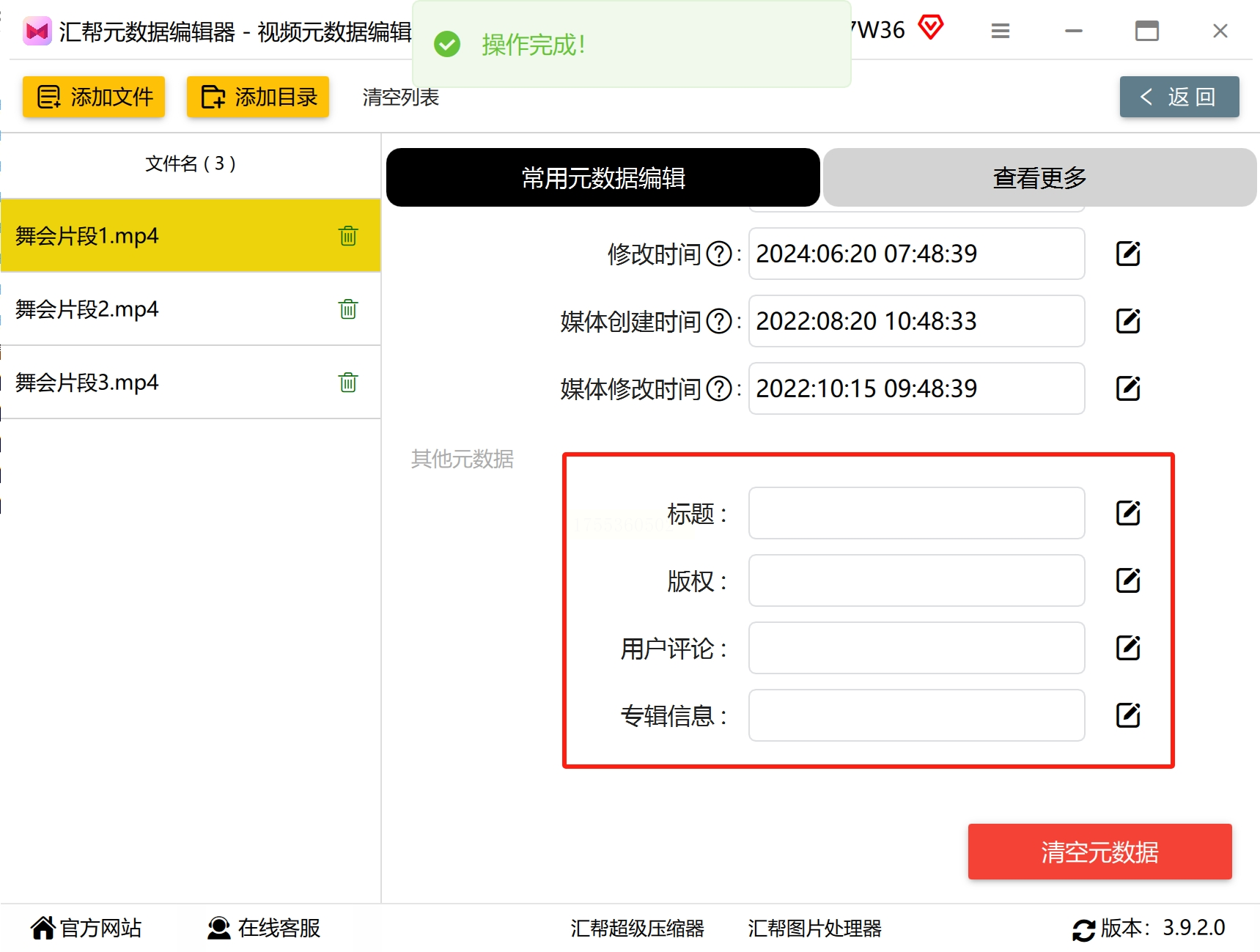Viewport: 1260px width, 952px height.
Task: Clear the file list via 清空列表
Action: (400, 97)
